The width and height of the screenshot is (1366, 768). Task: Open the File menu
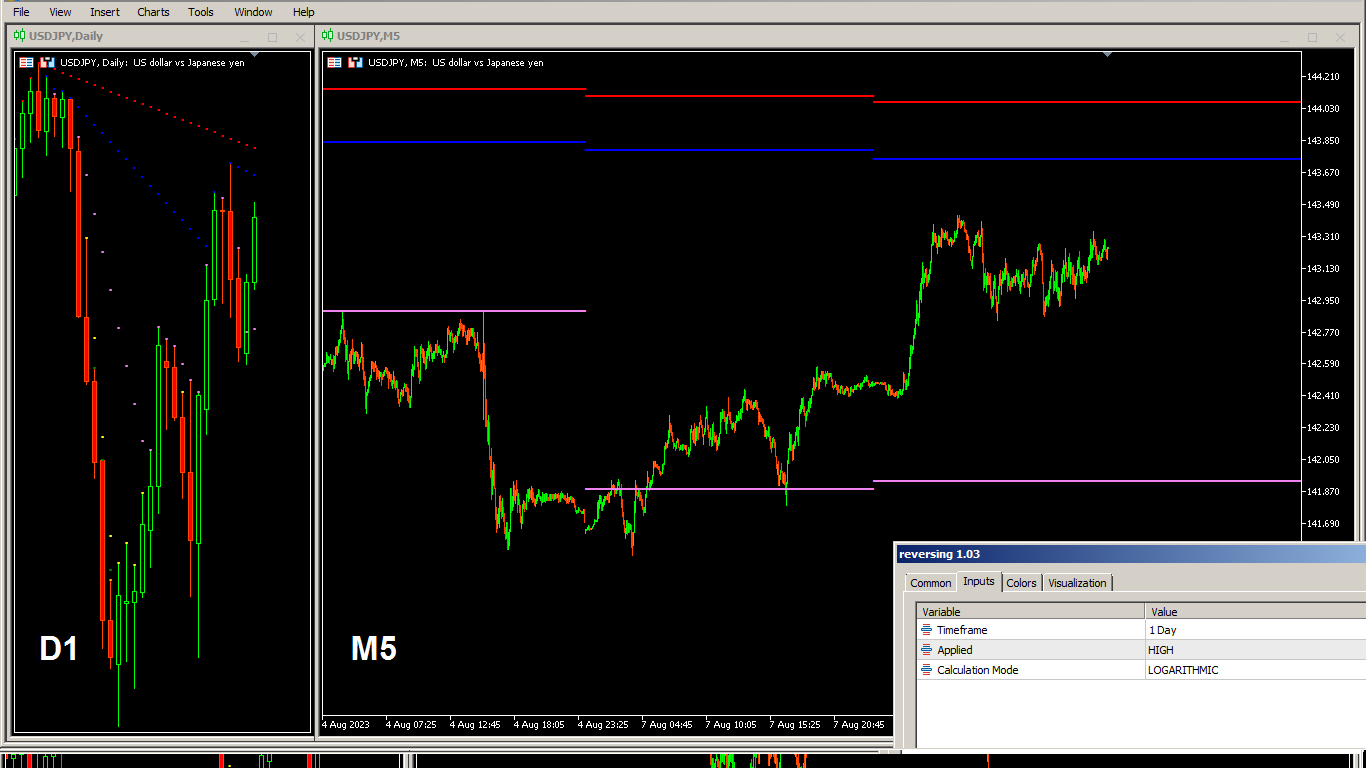[21, 12]
